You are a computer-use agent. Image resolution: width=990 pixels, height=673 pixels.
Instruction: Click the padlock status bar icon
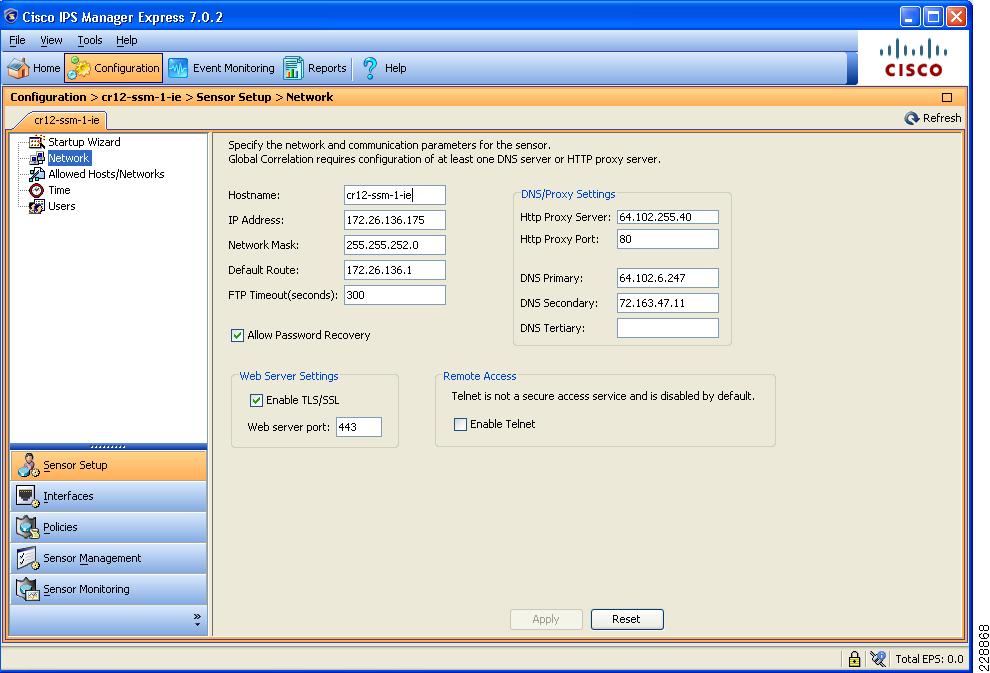[x=854, y=659]
